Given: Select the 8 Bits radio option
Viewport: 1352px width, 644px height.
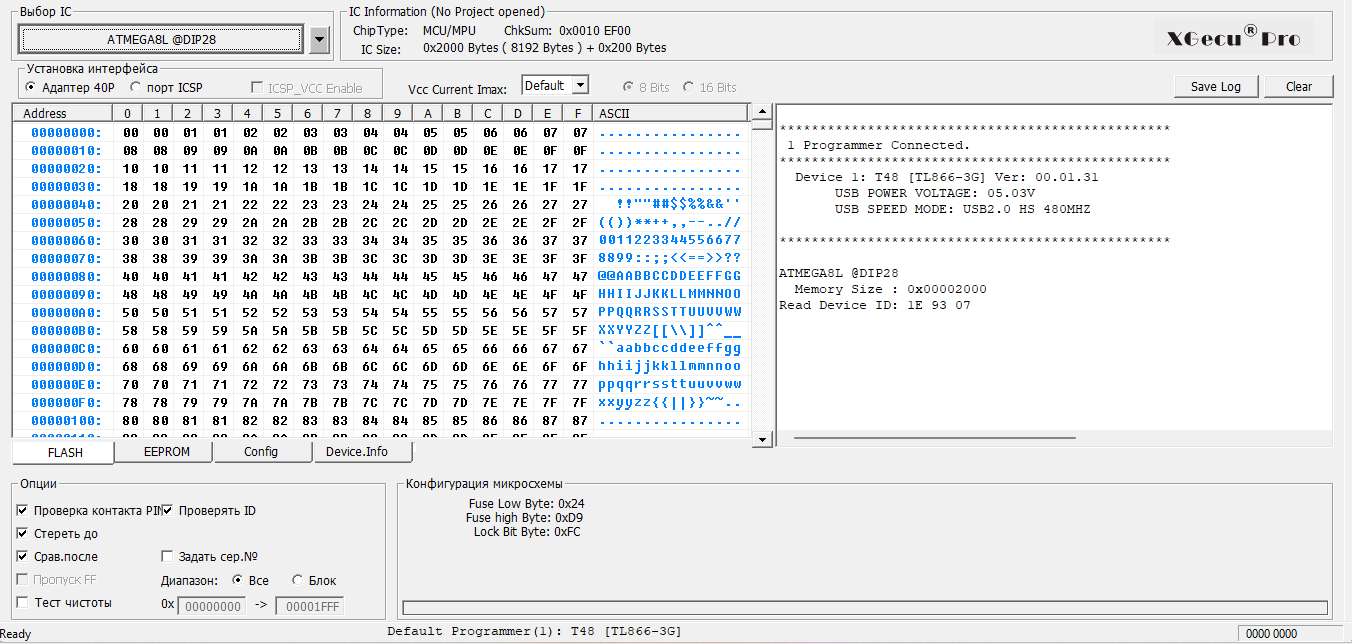Looking at the screenshot, I should tap(646, 88).
